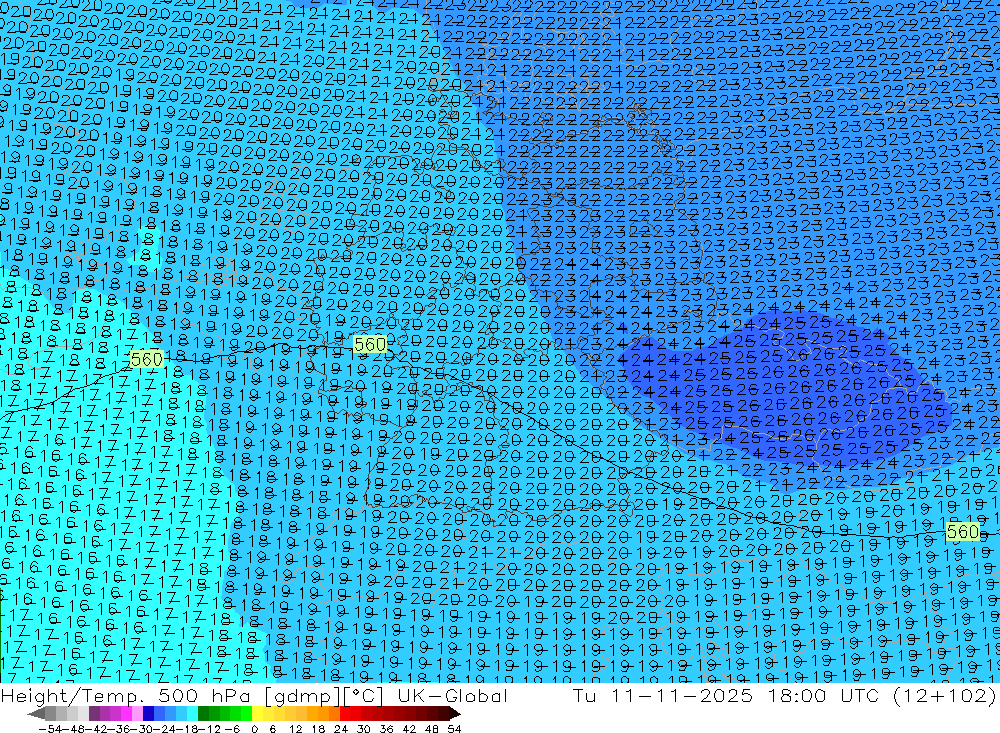Click the forecast date Tu 11-11-2025

coord(663,695)
